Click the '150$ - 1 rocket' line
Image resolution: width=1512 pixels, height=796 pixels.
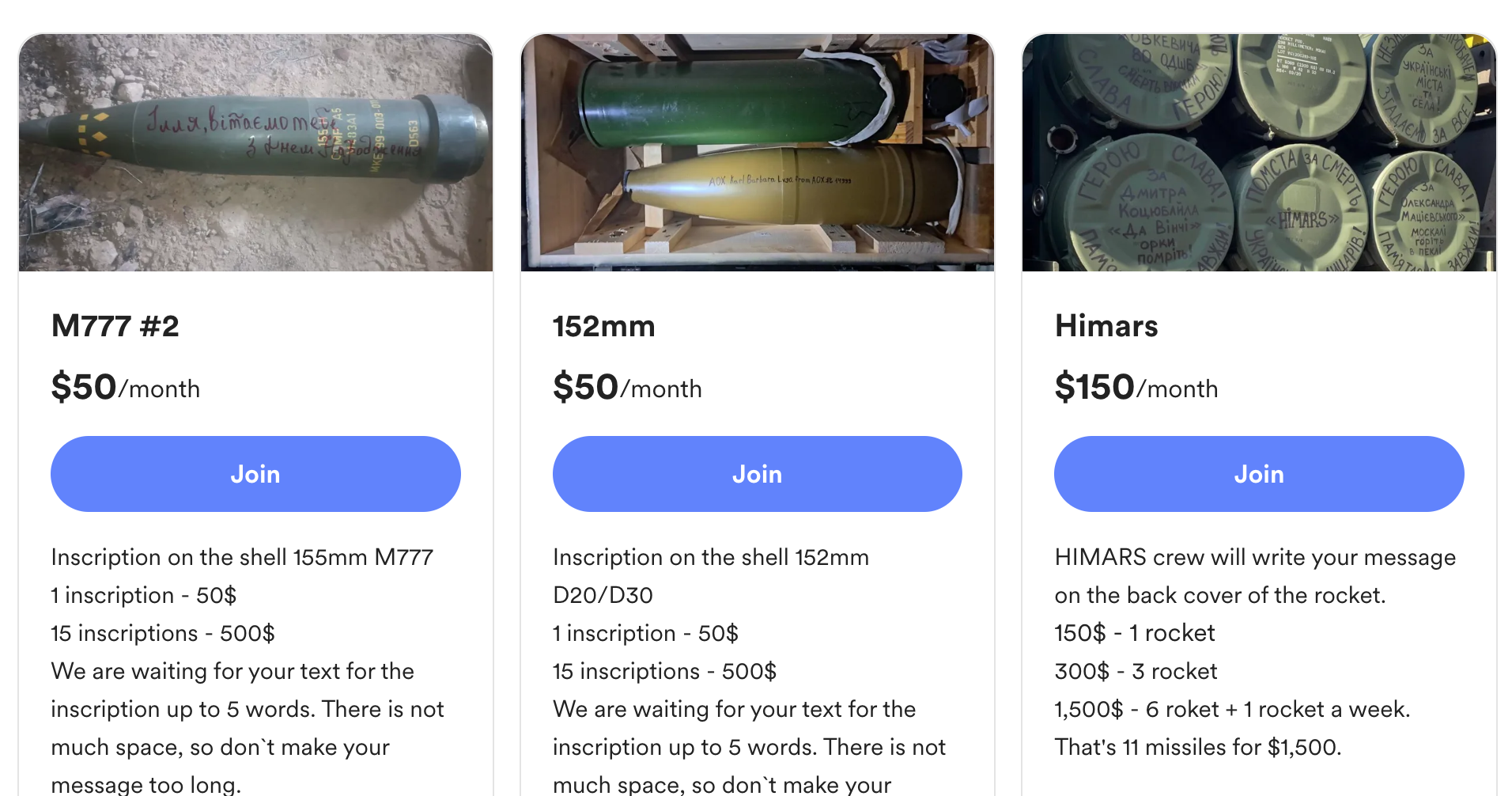point(1135,633)
